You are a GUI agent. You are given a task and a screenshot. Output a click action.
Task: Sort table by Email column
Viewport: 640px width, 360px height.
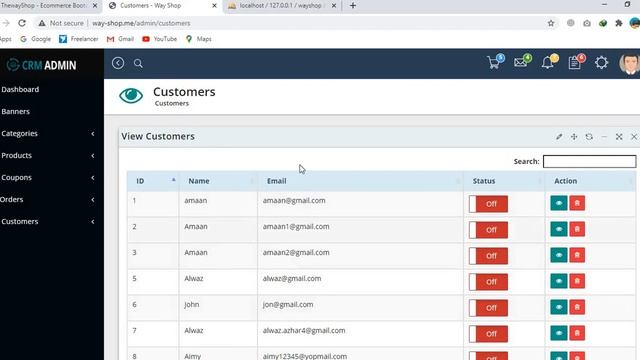tap(360, 181)
